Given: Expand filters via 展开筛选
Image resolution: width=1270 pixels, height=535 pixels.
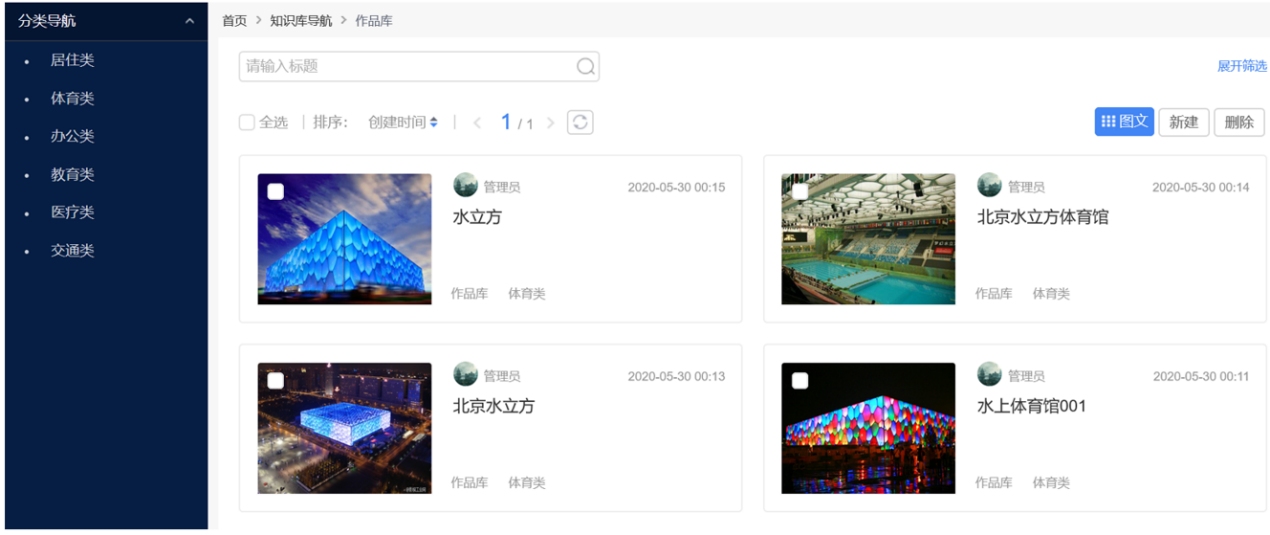Looking at the screenshot, I should point(1241,66).
